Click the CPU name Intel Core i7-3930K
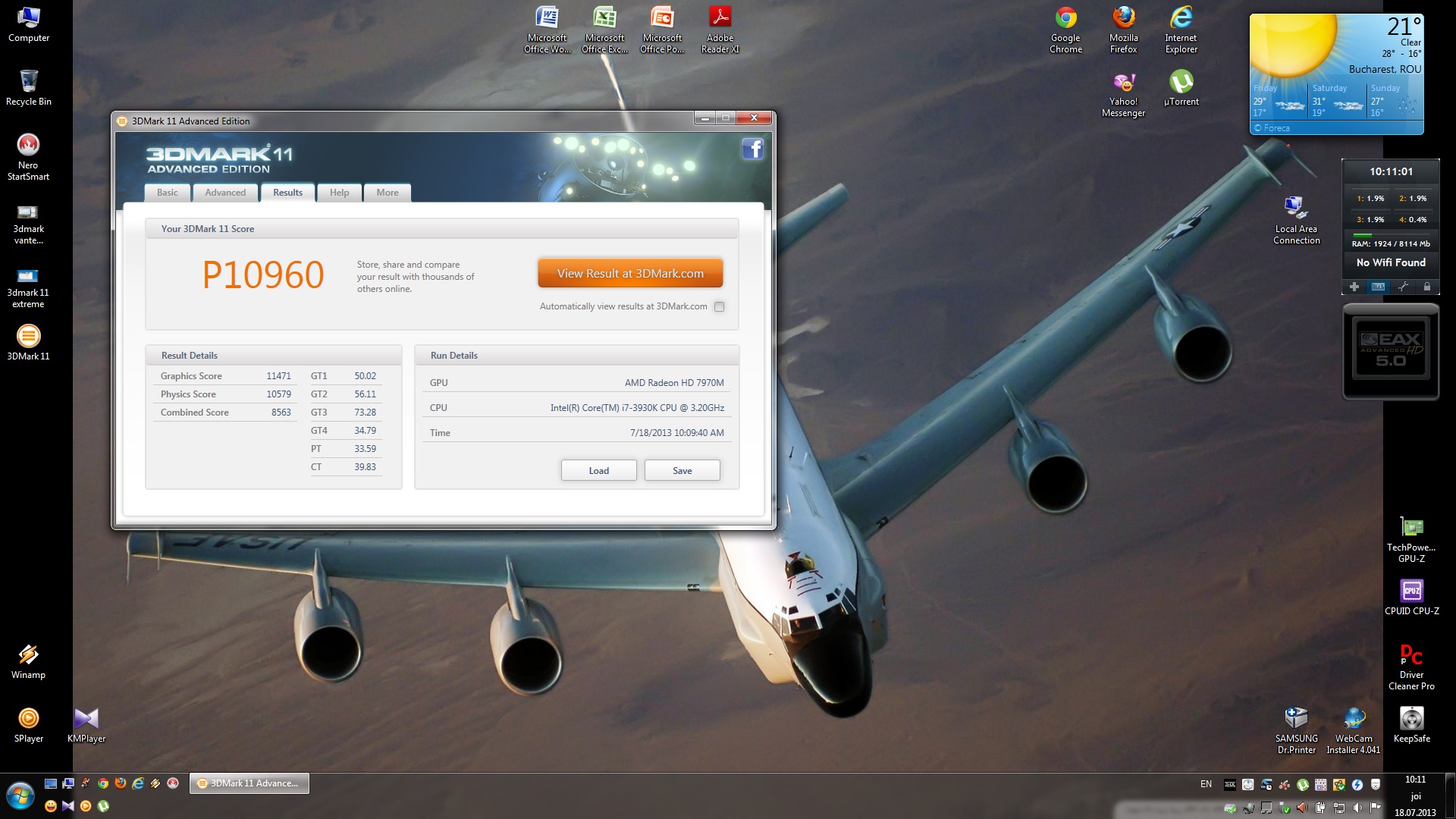Image resolution: width=1456 pixels, height=819 pixels. [637, 408]
